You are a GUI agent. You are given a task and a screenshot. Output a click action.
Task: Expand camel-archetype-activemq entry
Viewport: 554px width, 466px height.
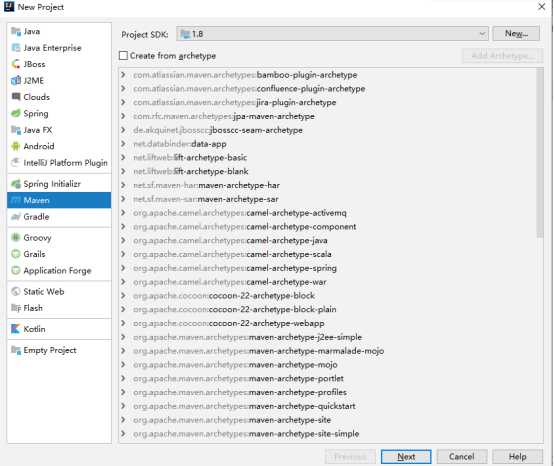coord(123,213)
